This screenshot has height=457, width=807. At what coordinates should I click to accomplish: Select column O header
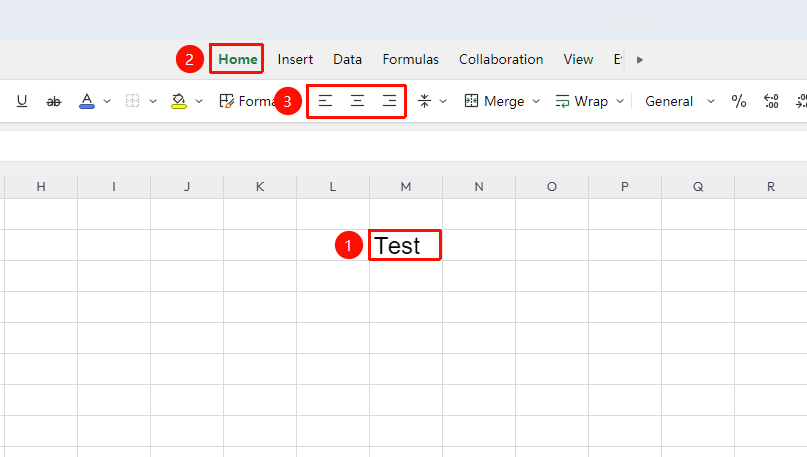click(552, 186)
